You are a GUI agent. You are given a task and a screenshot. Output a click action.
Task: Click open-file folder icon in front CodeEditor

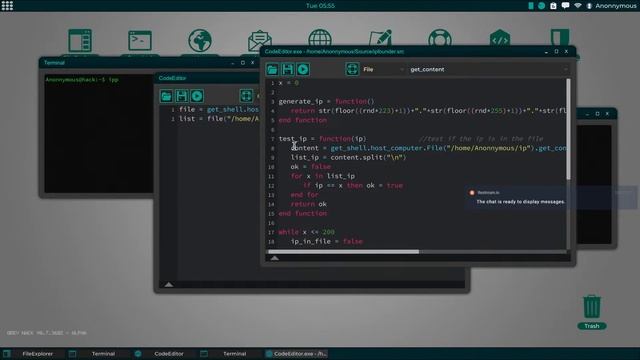coord(272,69)
